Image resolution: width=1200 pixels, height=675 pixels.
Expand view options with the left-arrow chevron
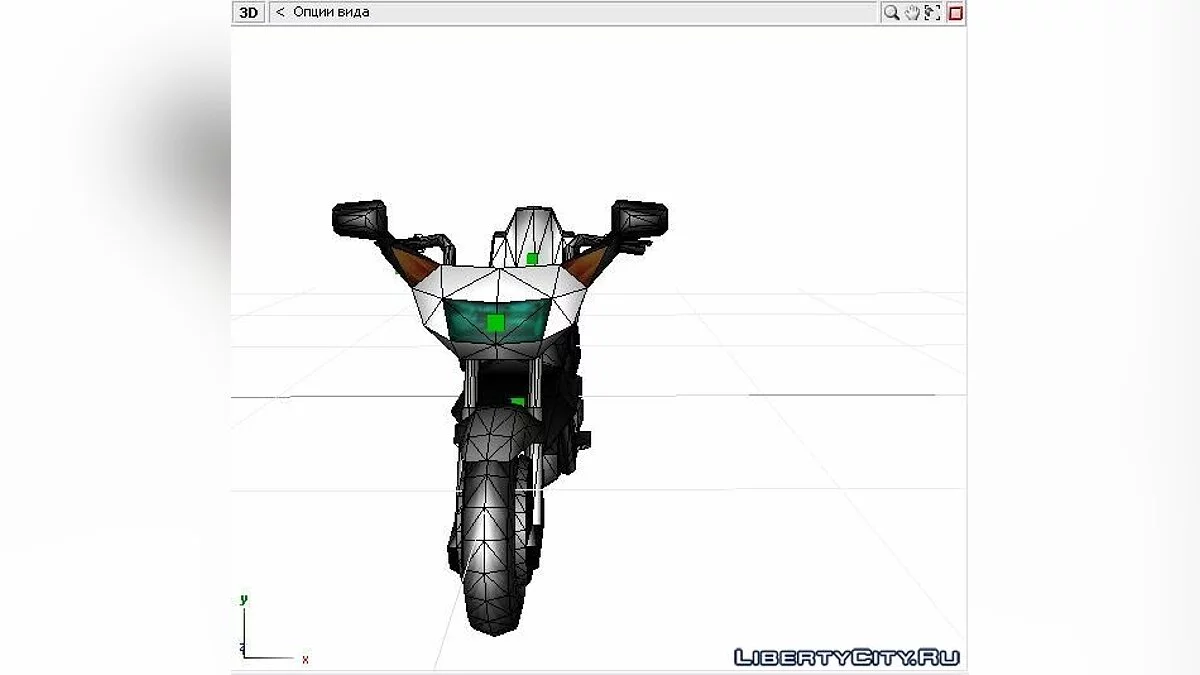279,12
